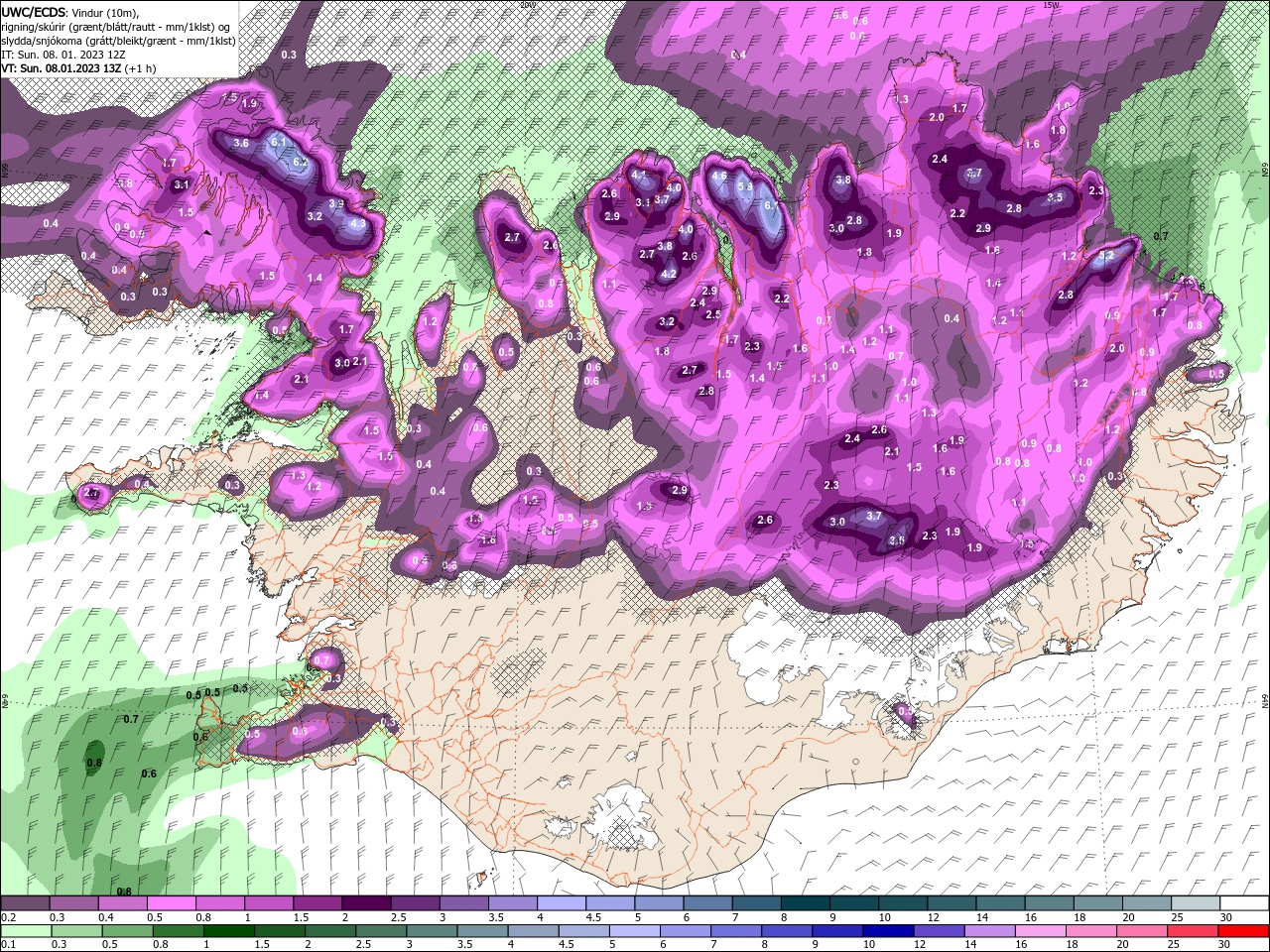1270x952 pixels.
Task: Click the dark teal swatch between 8 and 9
Action: 806,903
